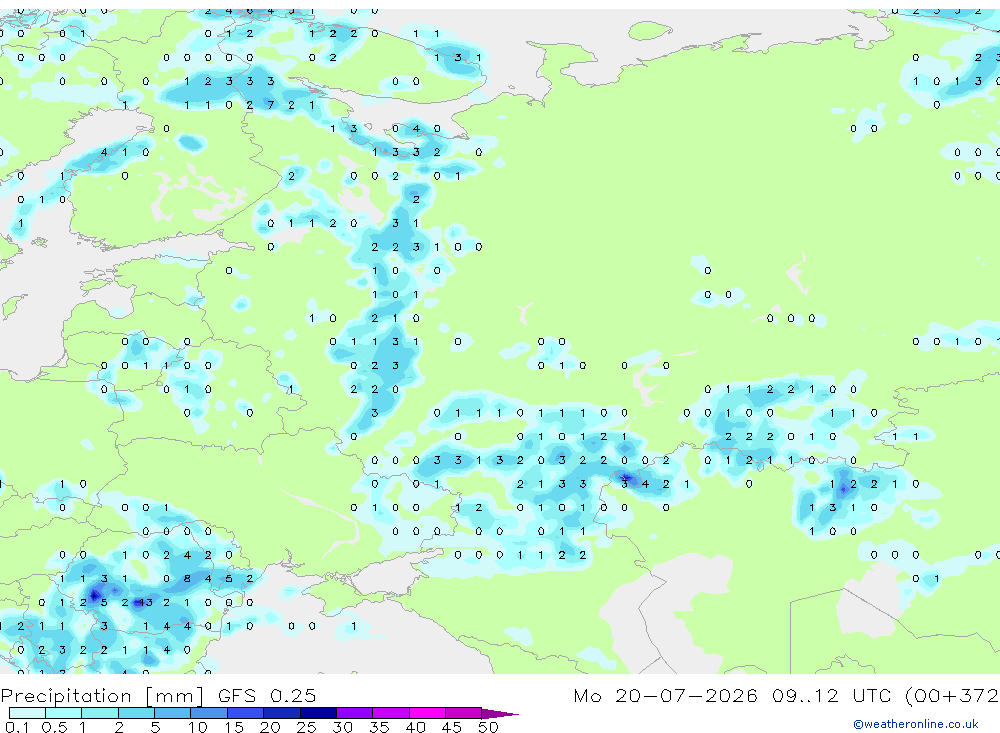Click the 30–35 mm violet legend swatch

tap(355, 713)
